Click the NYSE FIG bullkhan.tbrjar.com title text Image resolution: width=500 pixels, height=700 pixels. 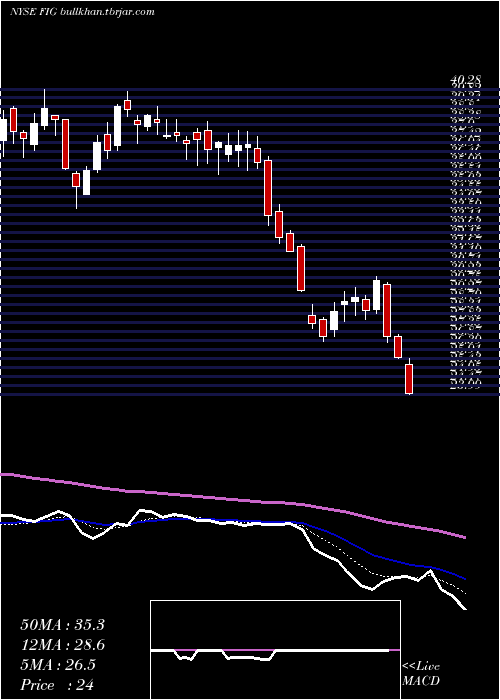tap(82, 12)
